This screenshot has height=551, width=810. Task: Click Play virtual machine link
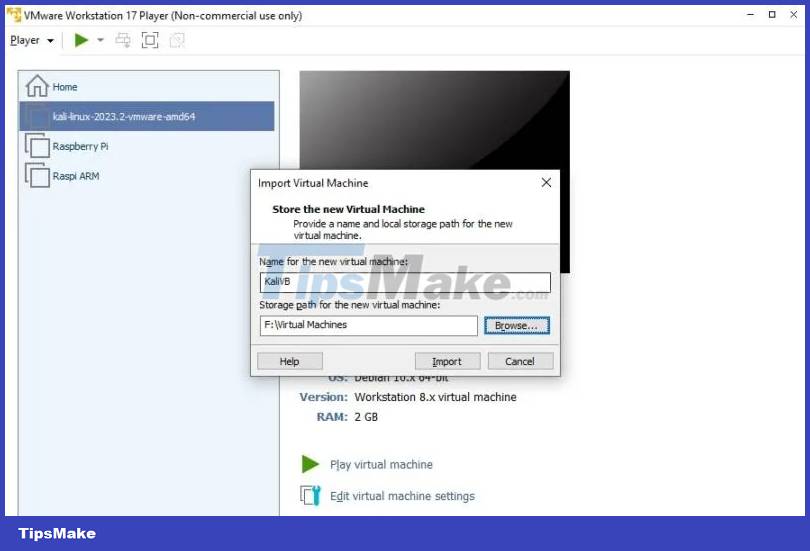click(381, 465)
